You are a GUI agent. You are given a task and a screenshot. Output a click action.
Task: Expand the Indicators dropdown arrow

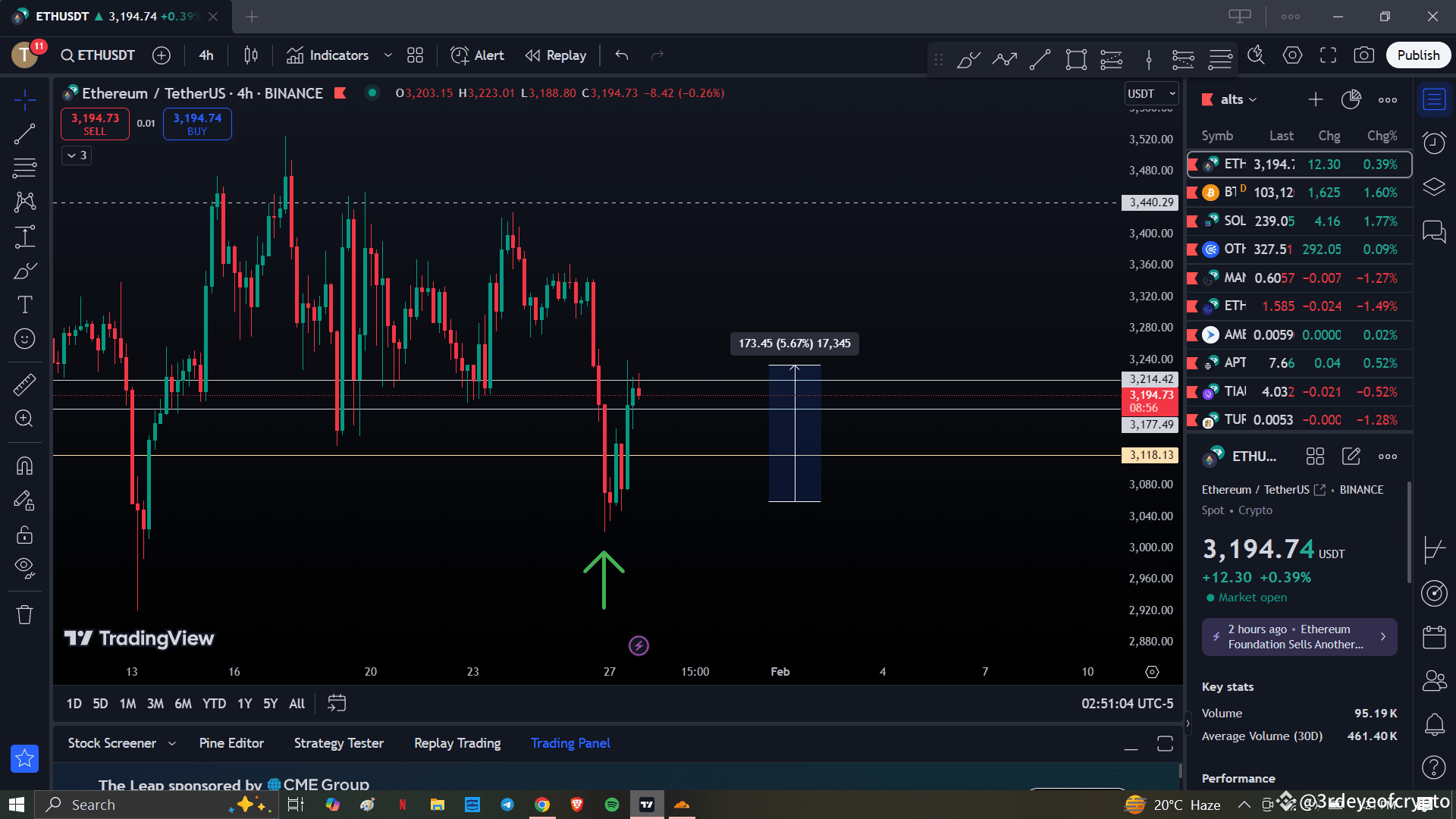[388, 55]
